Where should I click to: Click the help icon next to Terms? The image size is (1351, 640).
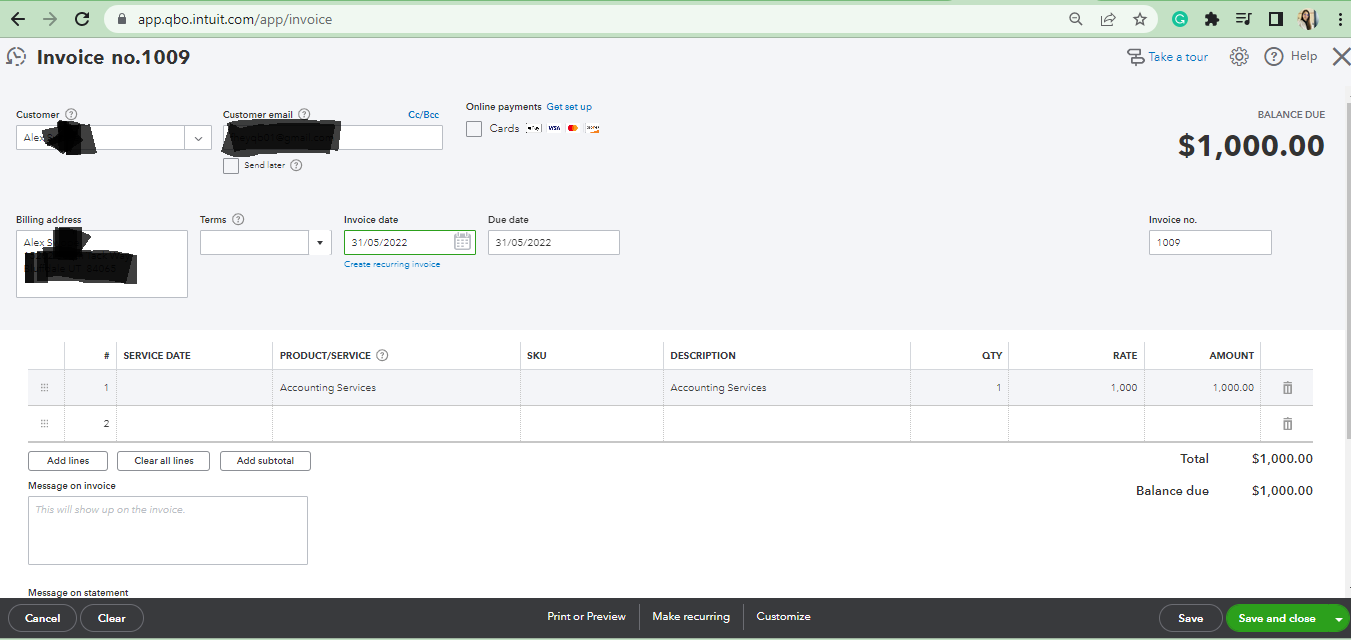coord(238,220)
